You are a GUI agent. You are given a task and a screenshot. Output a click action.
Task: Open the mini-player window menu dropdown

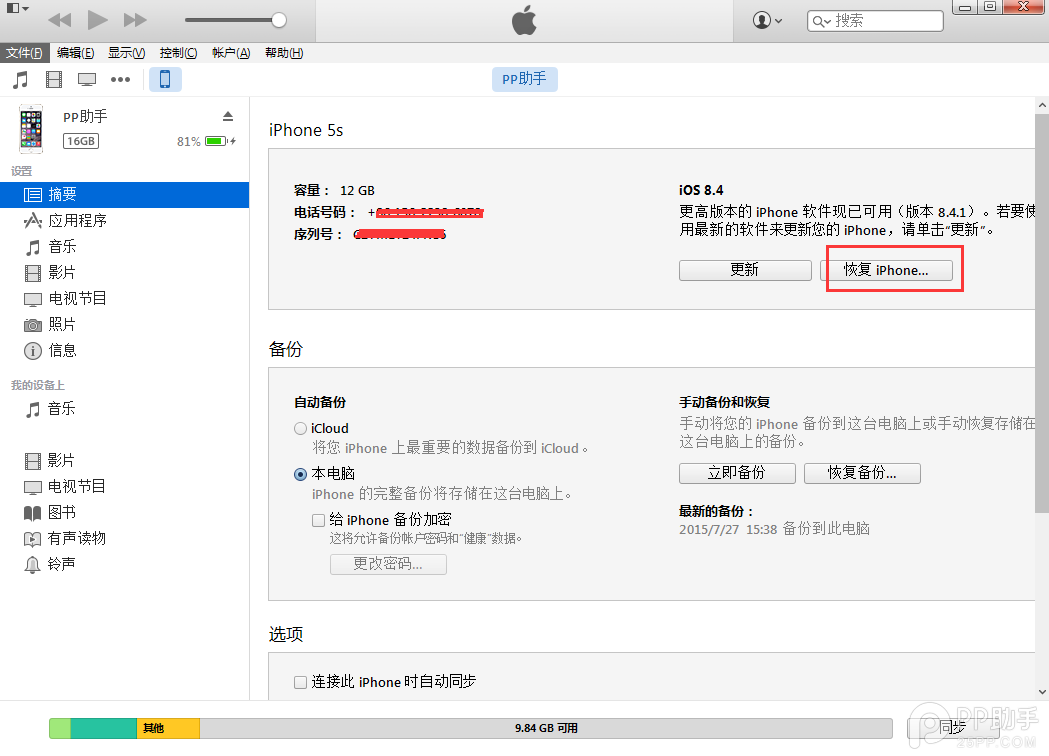click(x=17, y=9)
